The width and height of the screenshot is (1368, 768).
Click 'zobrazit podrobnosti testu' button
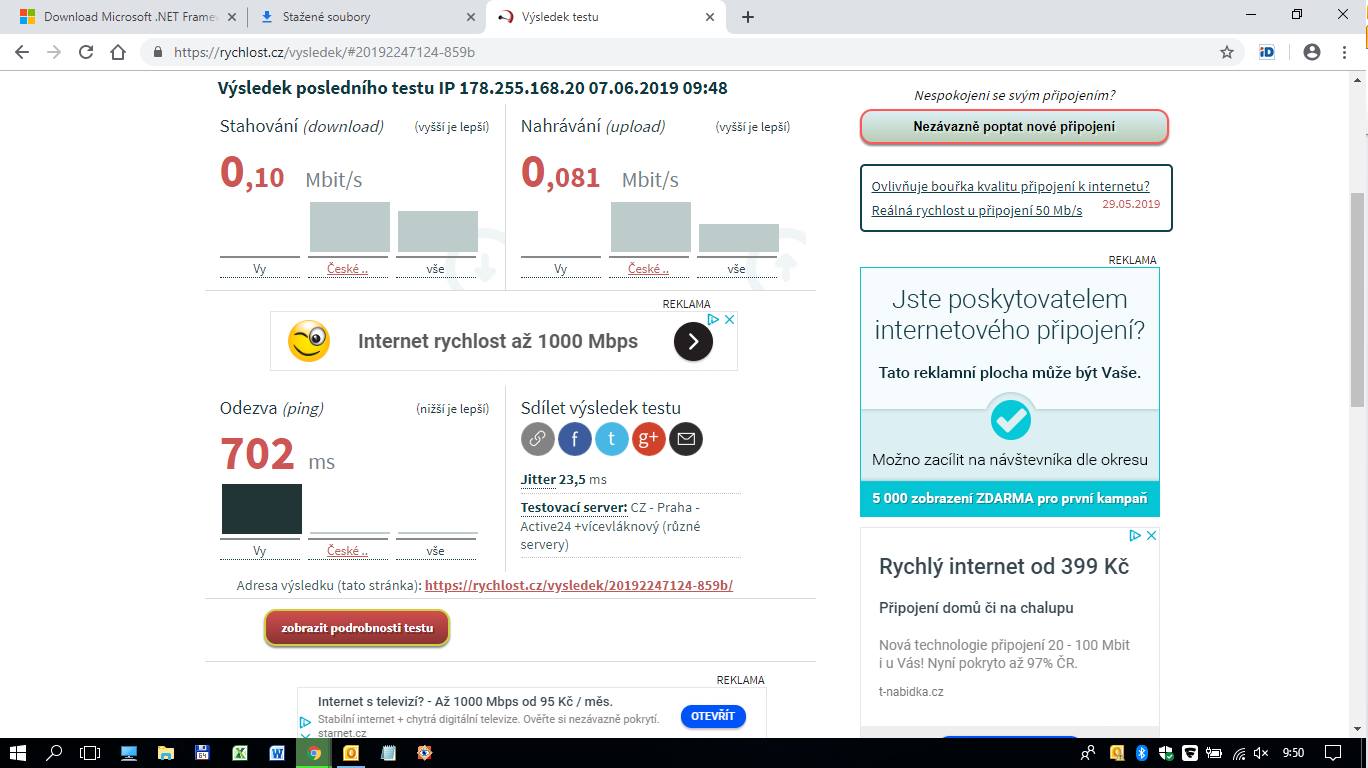[357, 628]
